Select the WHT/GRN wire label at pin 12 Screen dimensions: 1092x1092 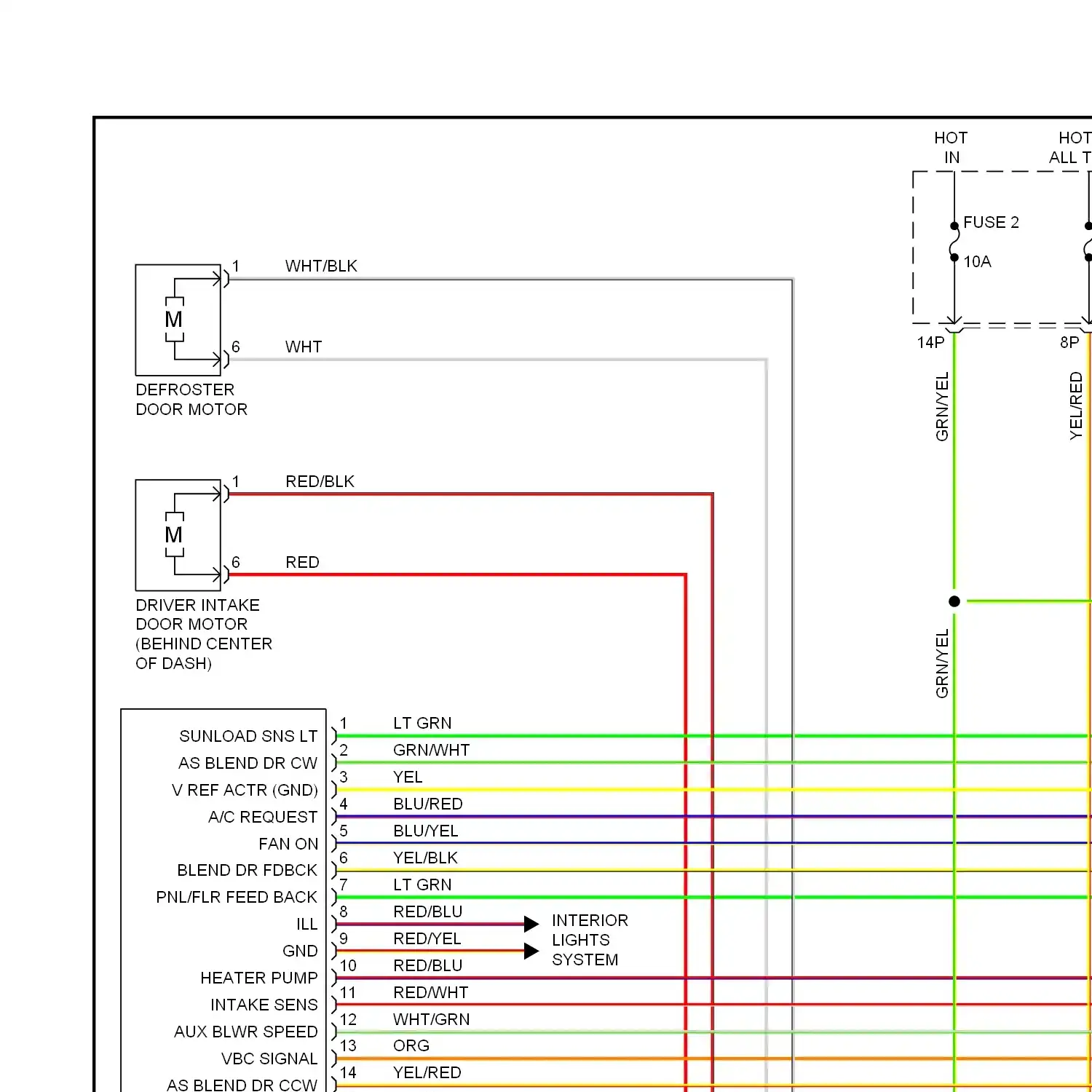tap(432, 1019)
